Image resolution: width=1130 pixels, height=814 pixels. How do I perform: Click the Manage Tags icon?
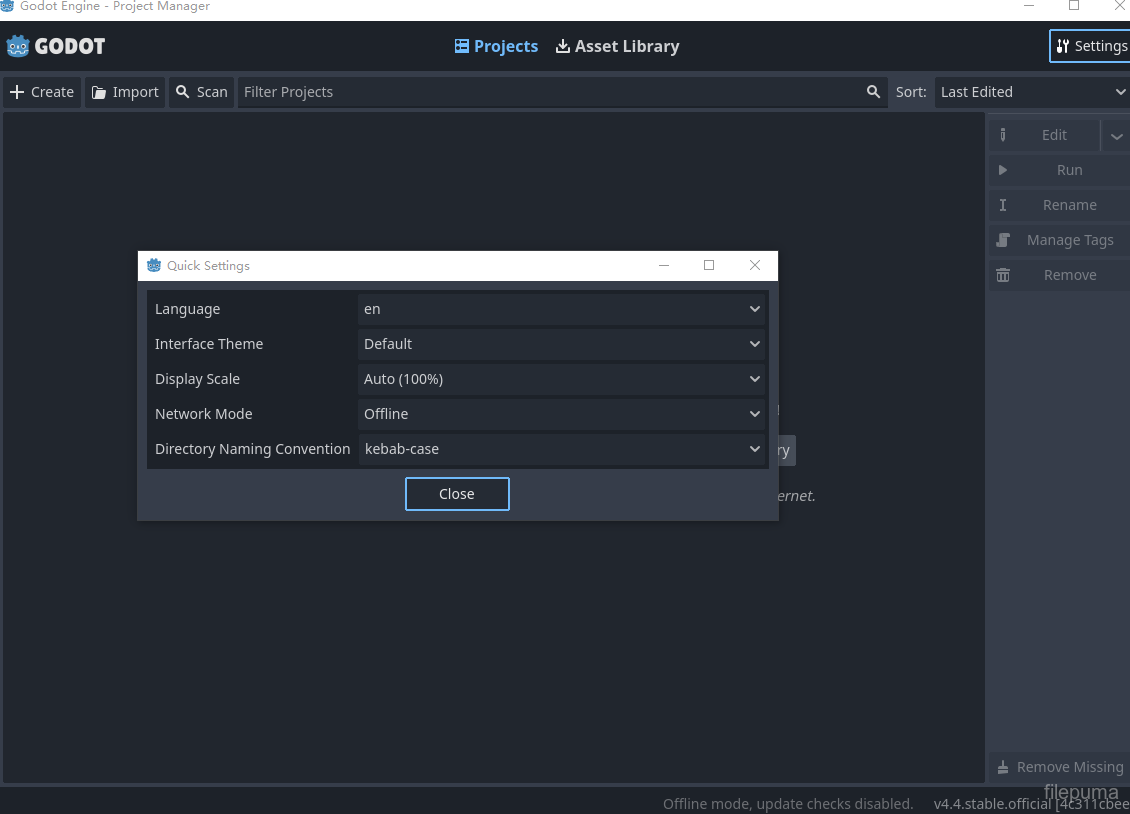click(1003, 240)
